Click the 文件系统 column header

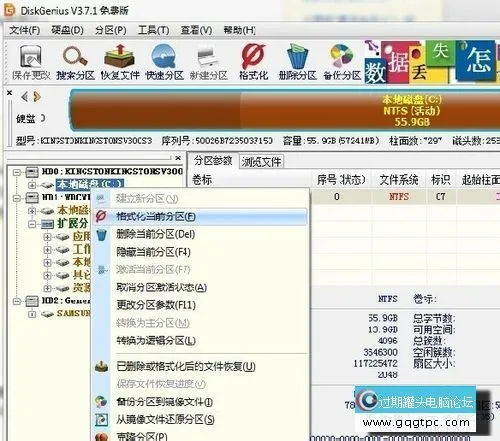point(399,180)
